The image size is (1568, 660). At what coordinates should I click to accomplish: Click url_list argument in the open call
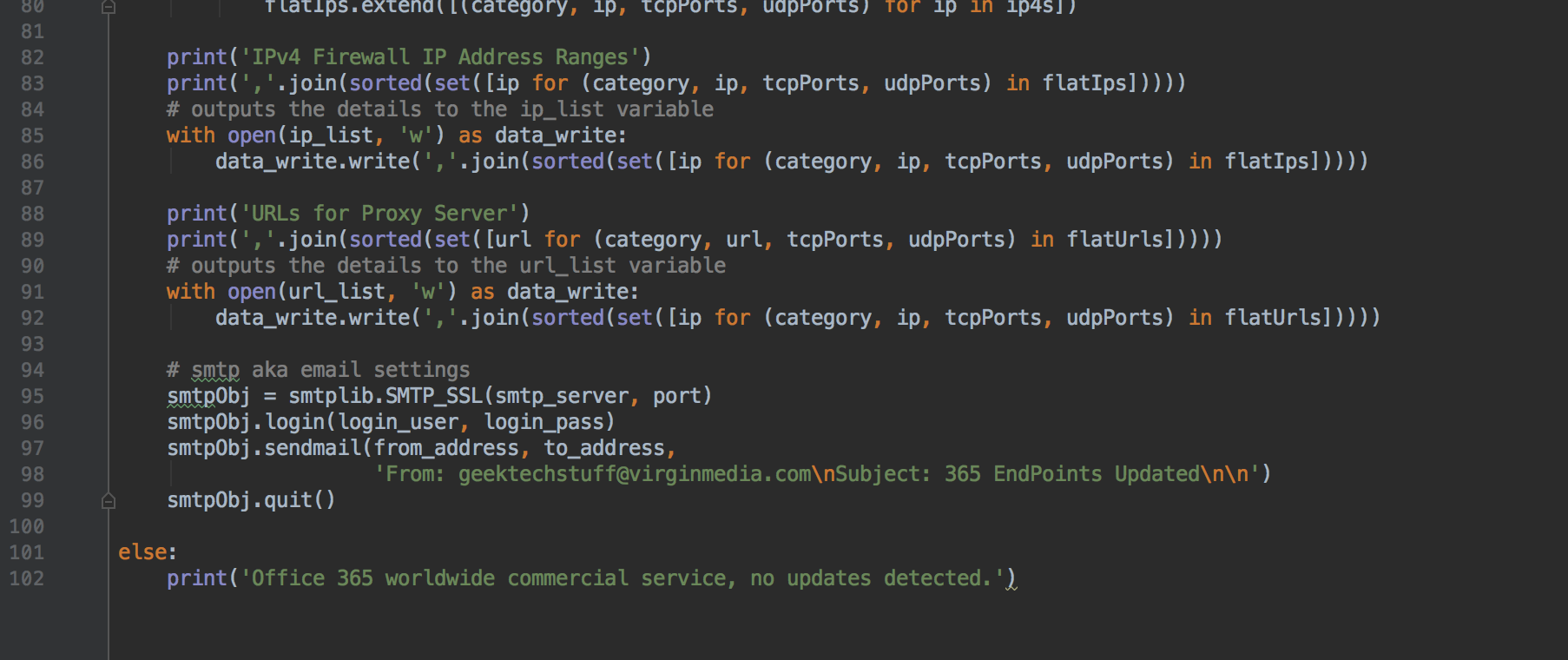(337, 292)
